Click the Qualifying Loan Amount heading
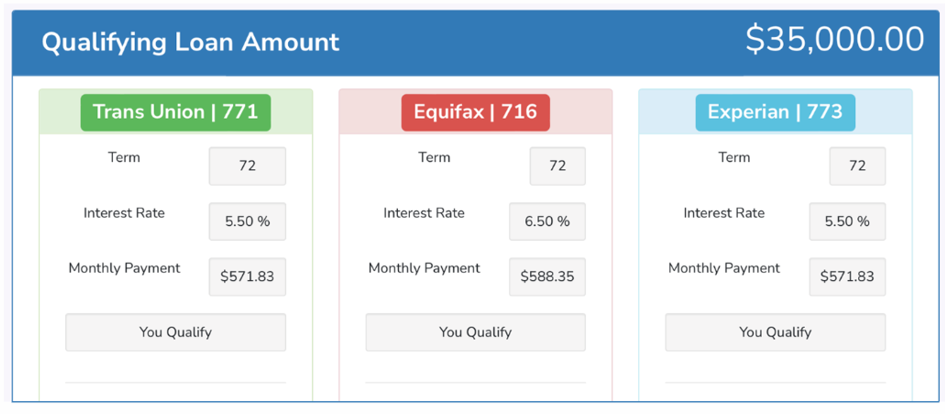The height and width of the screenshot is (414, 945). click(x=190, y=42)
